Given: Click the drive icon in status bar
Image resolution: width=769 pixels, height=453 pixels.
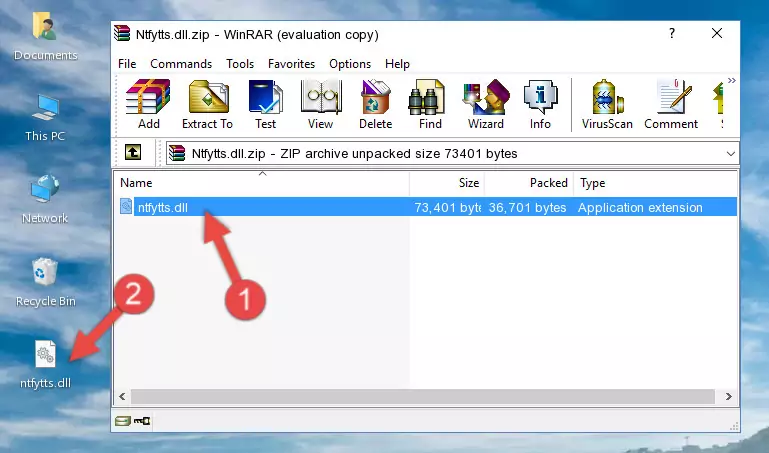Looking at the screenshot, I should pyautogui.click(x=123, y=421).
